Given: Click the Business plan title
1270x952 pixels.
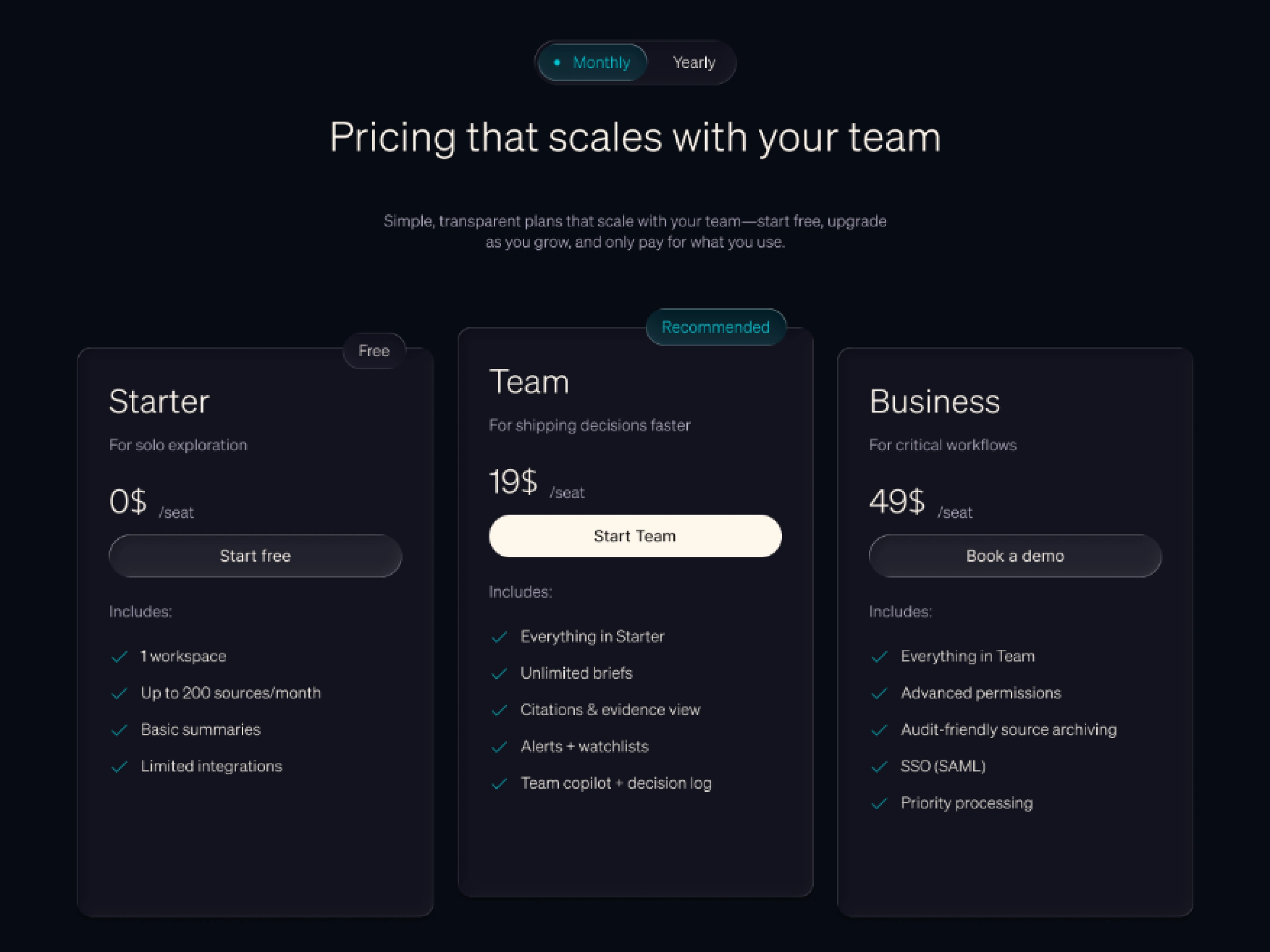Looking at the screenshot, I should [934, 401].
